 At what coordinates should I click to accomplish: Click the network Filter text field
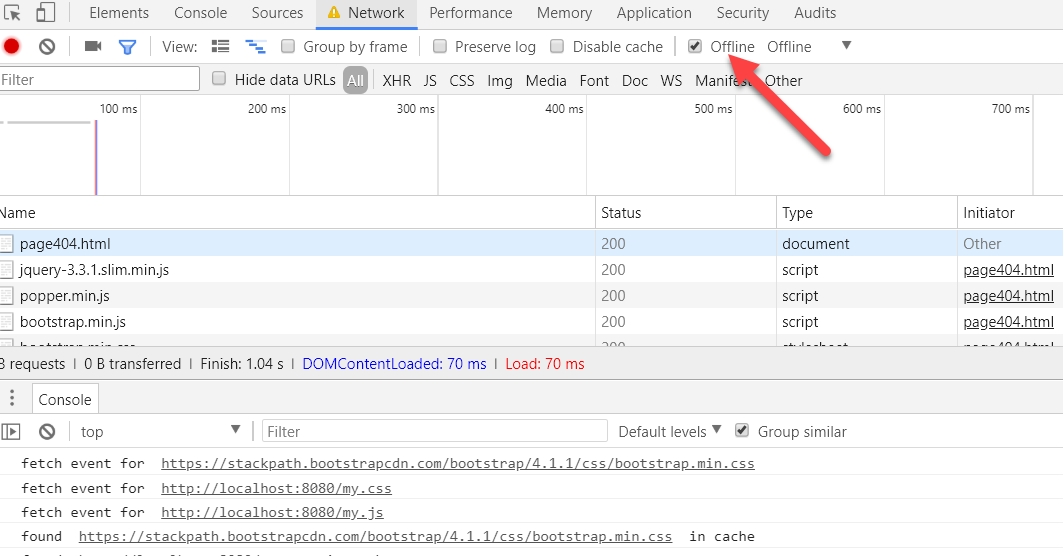[98, 80]
